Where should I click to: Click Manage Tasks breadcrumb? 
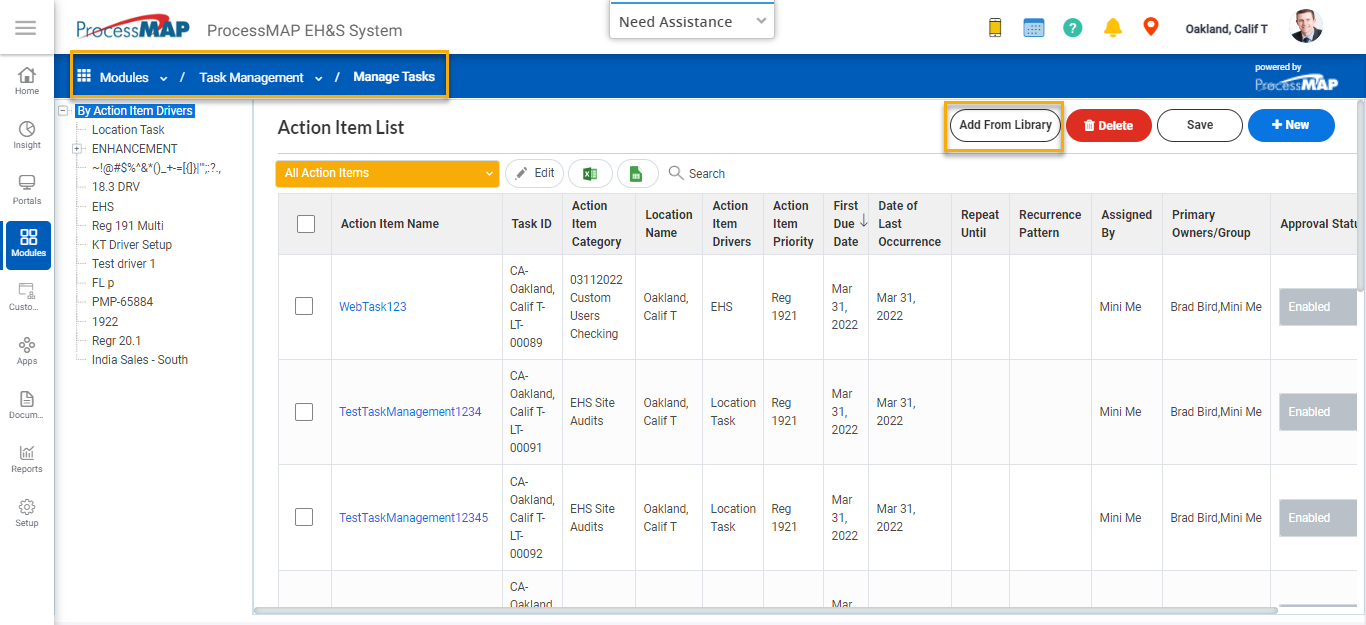[394, 77]
